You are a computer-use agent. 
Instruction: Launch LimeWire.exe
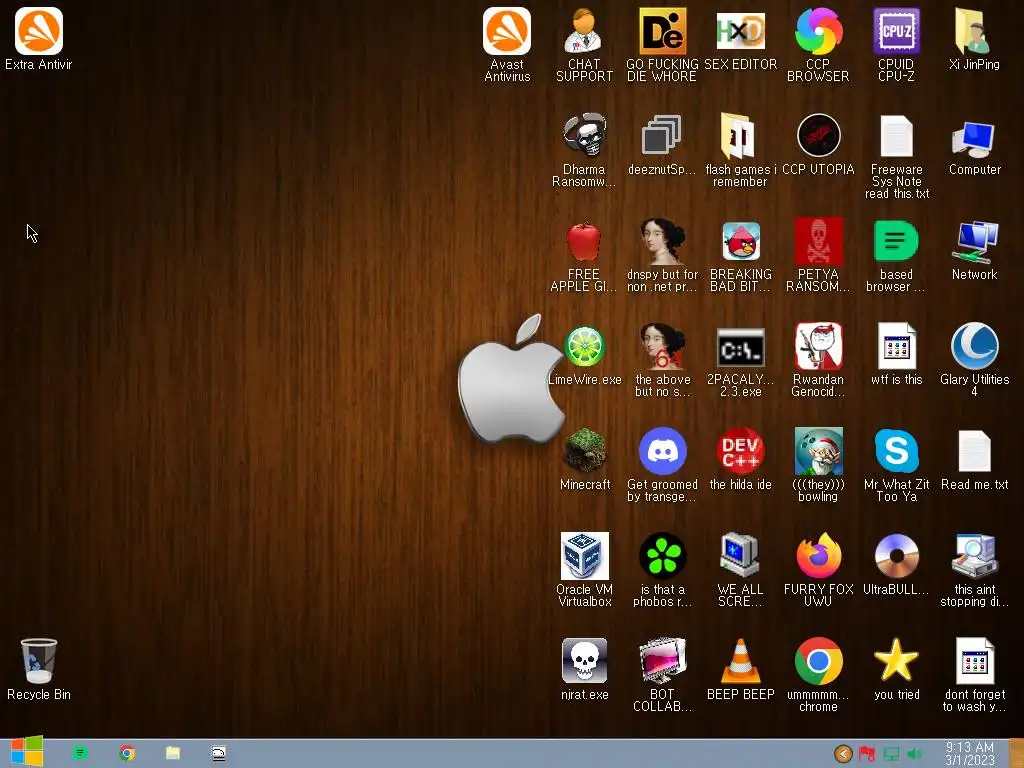[584, 355]
